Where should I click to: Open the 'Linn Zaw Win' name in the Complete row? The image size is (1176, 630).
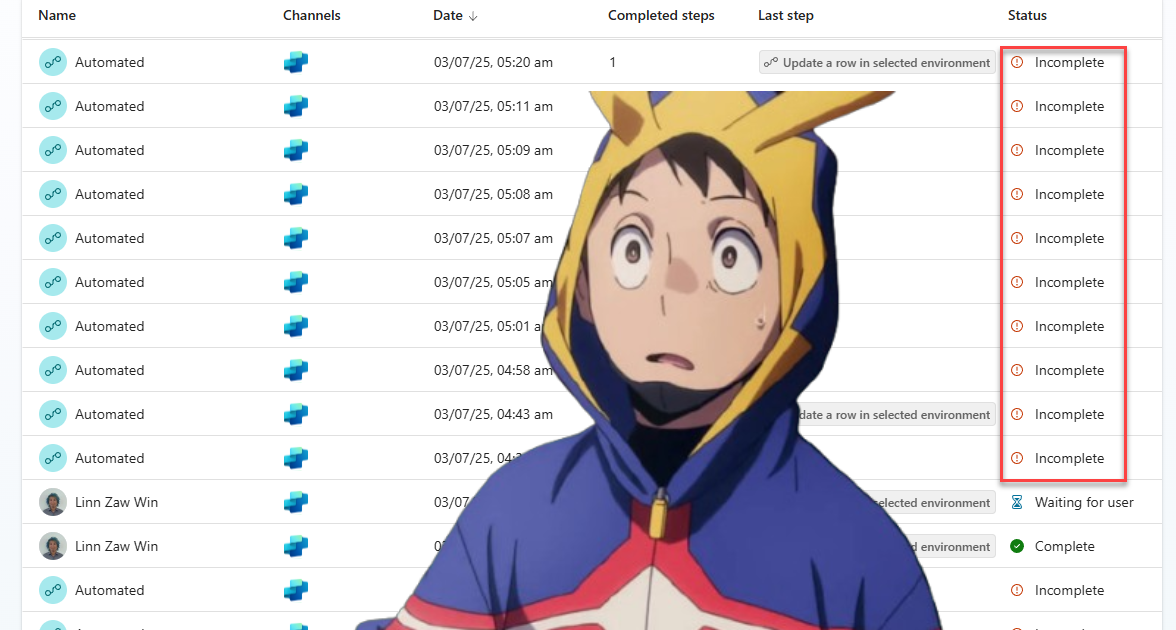116,546
